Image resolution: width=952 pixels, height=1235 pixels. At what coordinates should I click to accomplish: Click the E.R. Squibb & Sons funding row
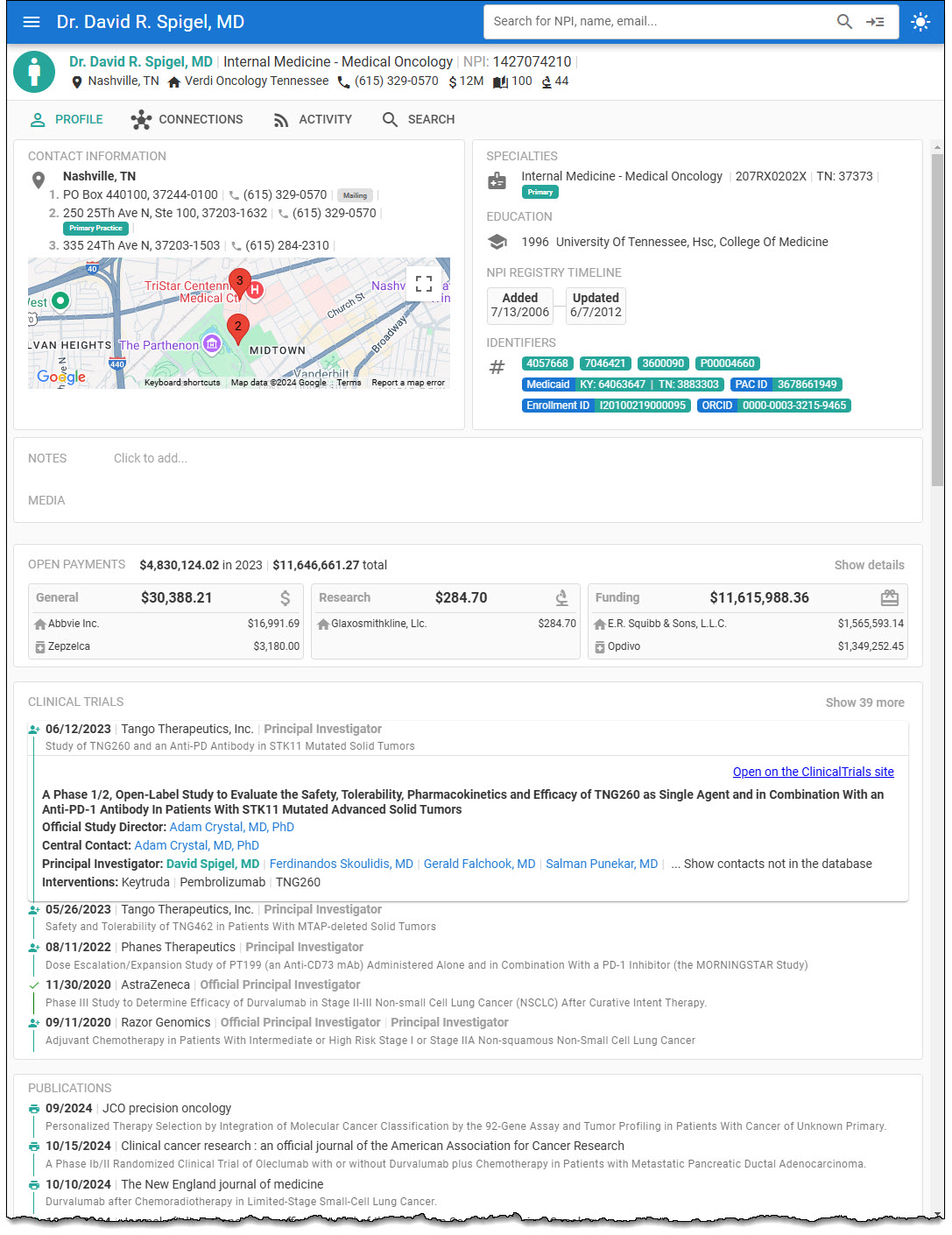[749, 625]
